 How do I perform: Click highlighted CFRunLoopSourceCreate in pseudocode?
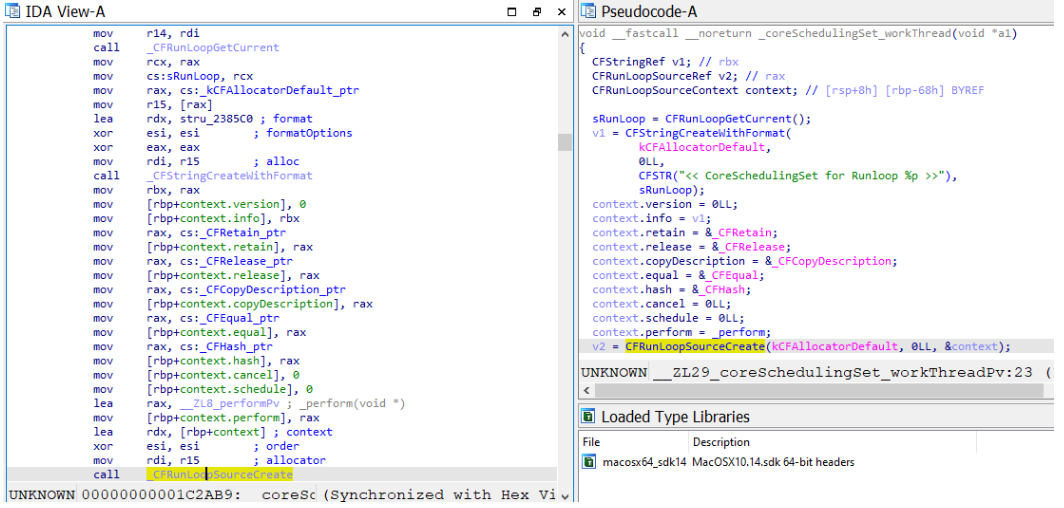pos(694,347)
